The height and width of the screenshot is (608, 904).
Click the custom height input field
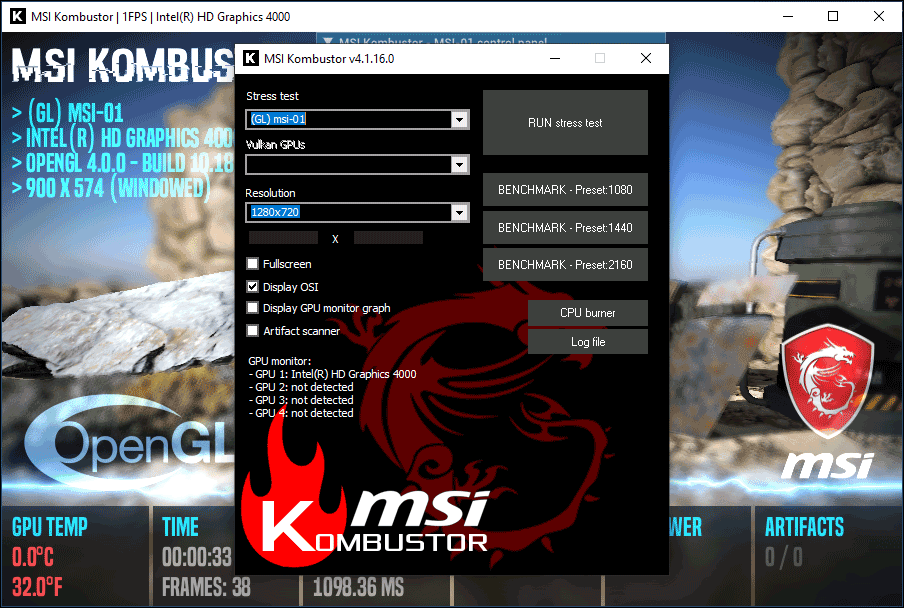(x=388, y=238)
